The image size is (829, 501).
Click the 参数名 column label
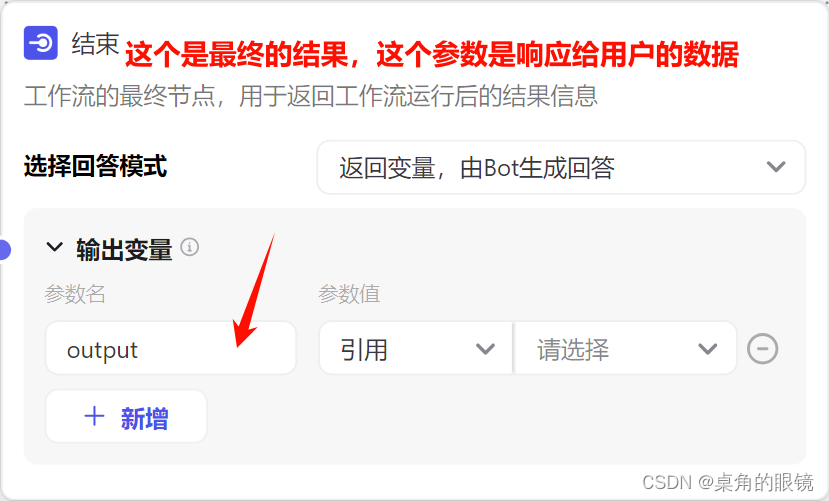tap(75, 294)
